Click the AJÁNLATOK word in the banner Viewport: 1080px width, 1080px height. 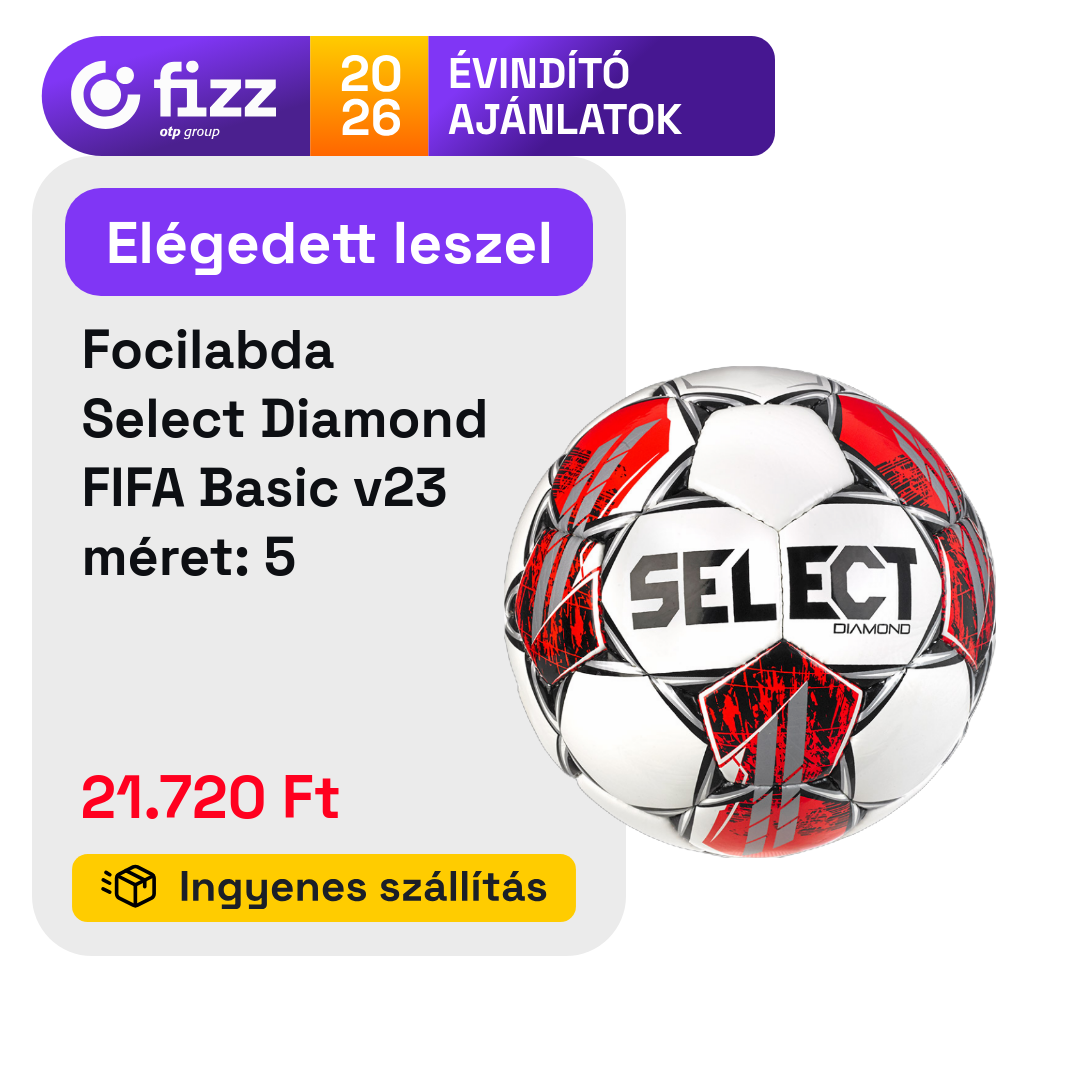(565, 118)
